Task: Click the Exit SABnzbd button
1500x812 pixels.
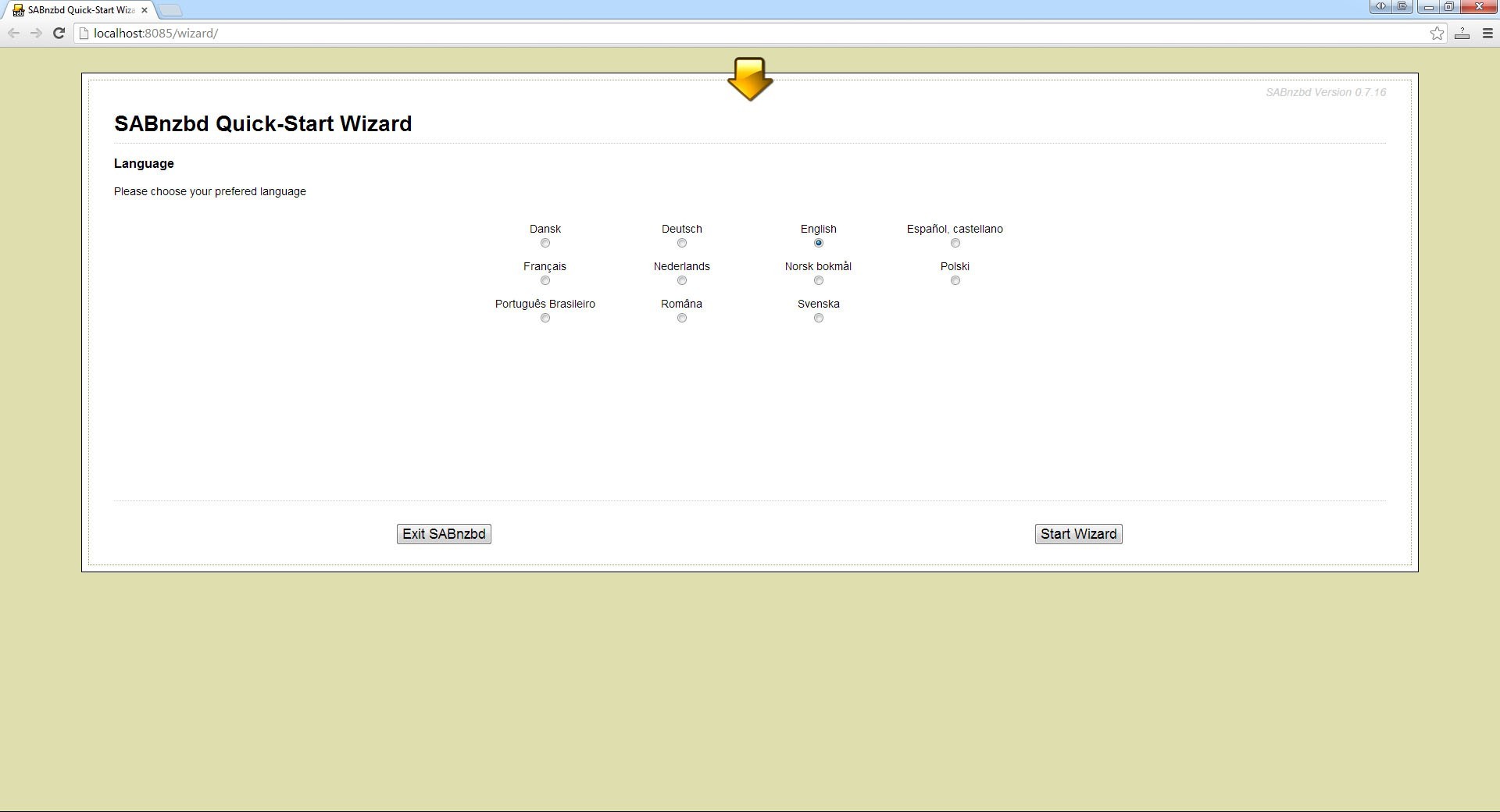Action: point(444,534)
